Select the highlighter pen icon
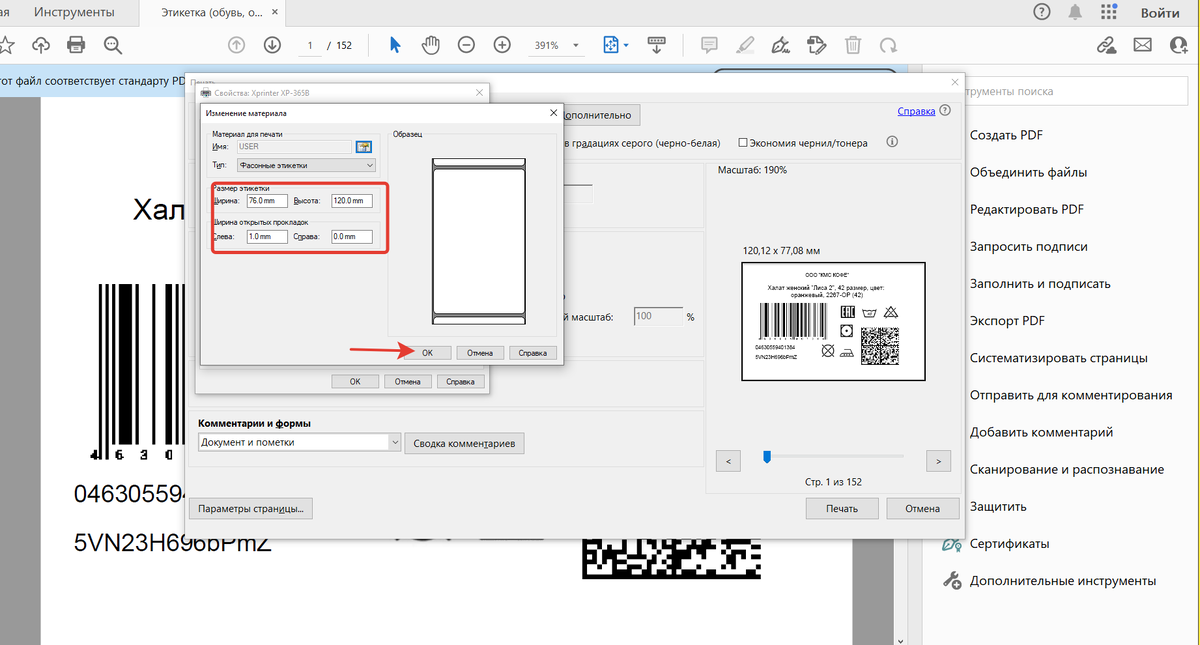The image size is (1200, 645). [x=745, y=44]
